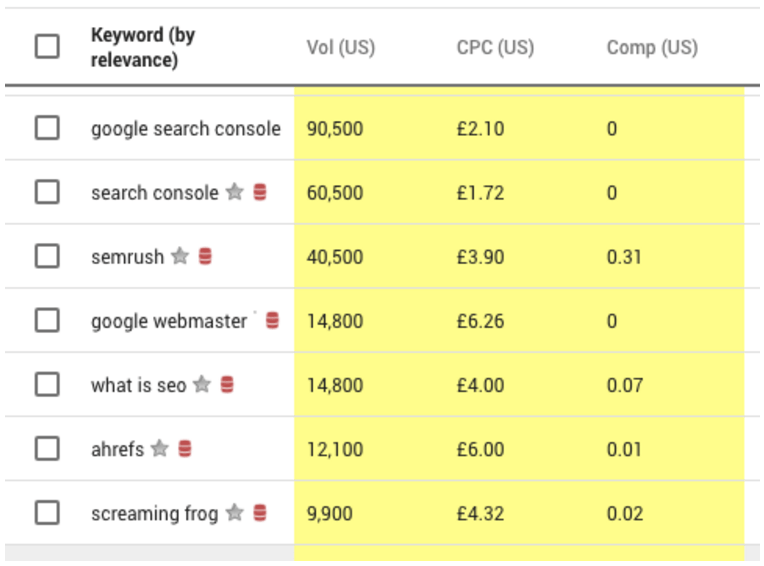Sort table by Vol (US) header
764x566 pixels.
[x=340, y=47]
